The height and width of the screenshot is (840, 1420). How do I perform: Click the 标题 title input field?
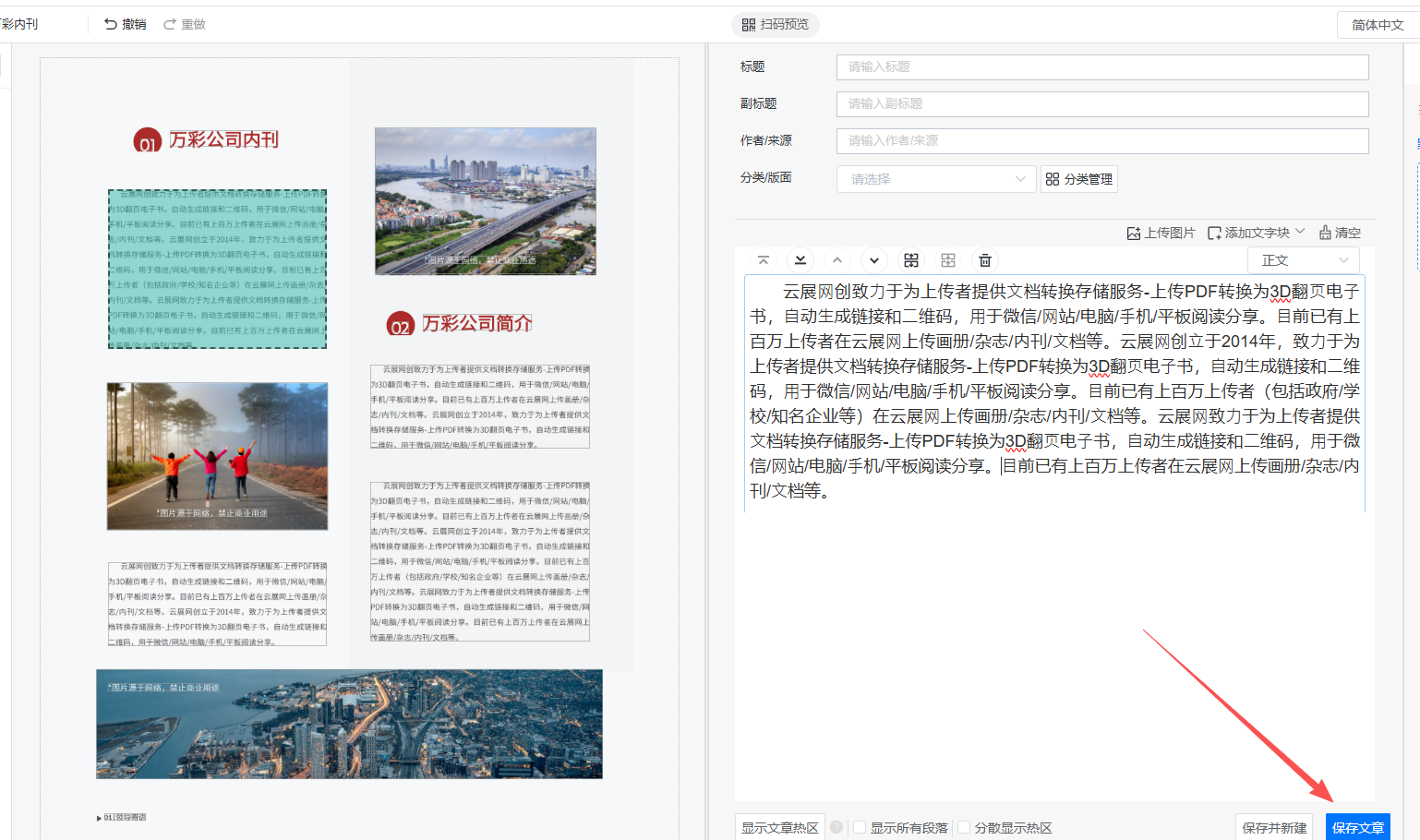1101,66
